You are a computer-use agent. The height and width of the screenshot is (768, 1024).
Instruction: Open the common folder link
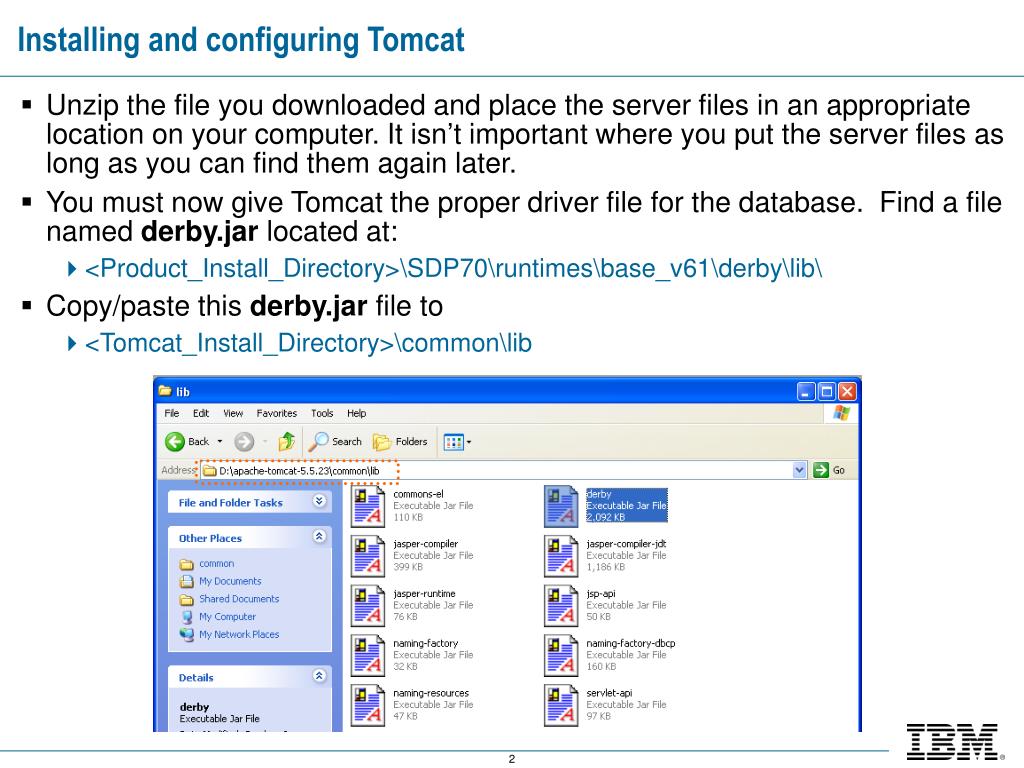(217, 564)
